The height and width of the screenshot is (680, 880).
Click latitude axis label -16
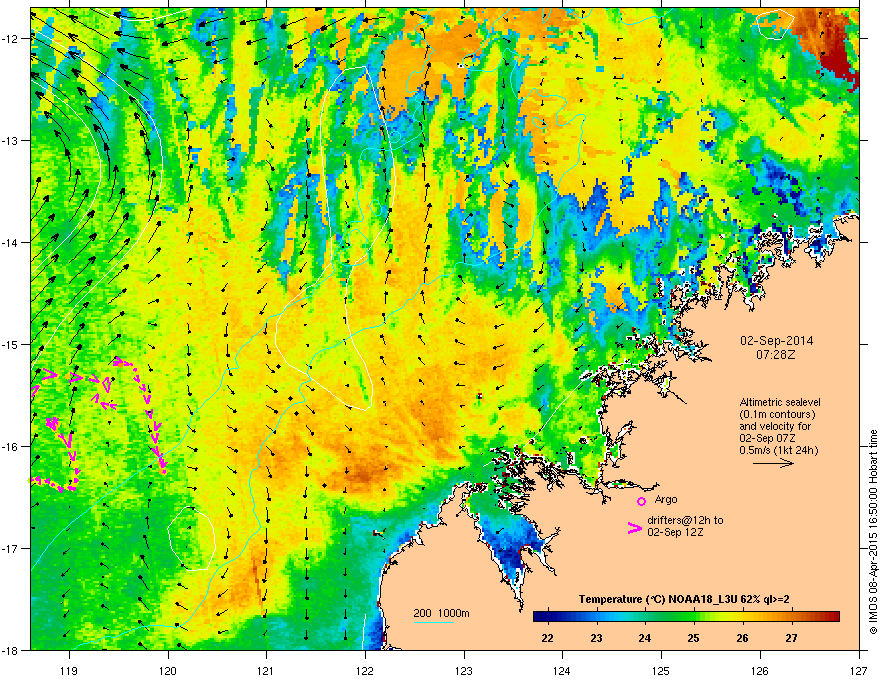tap(10, 447)
